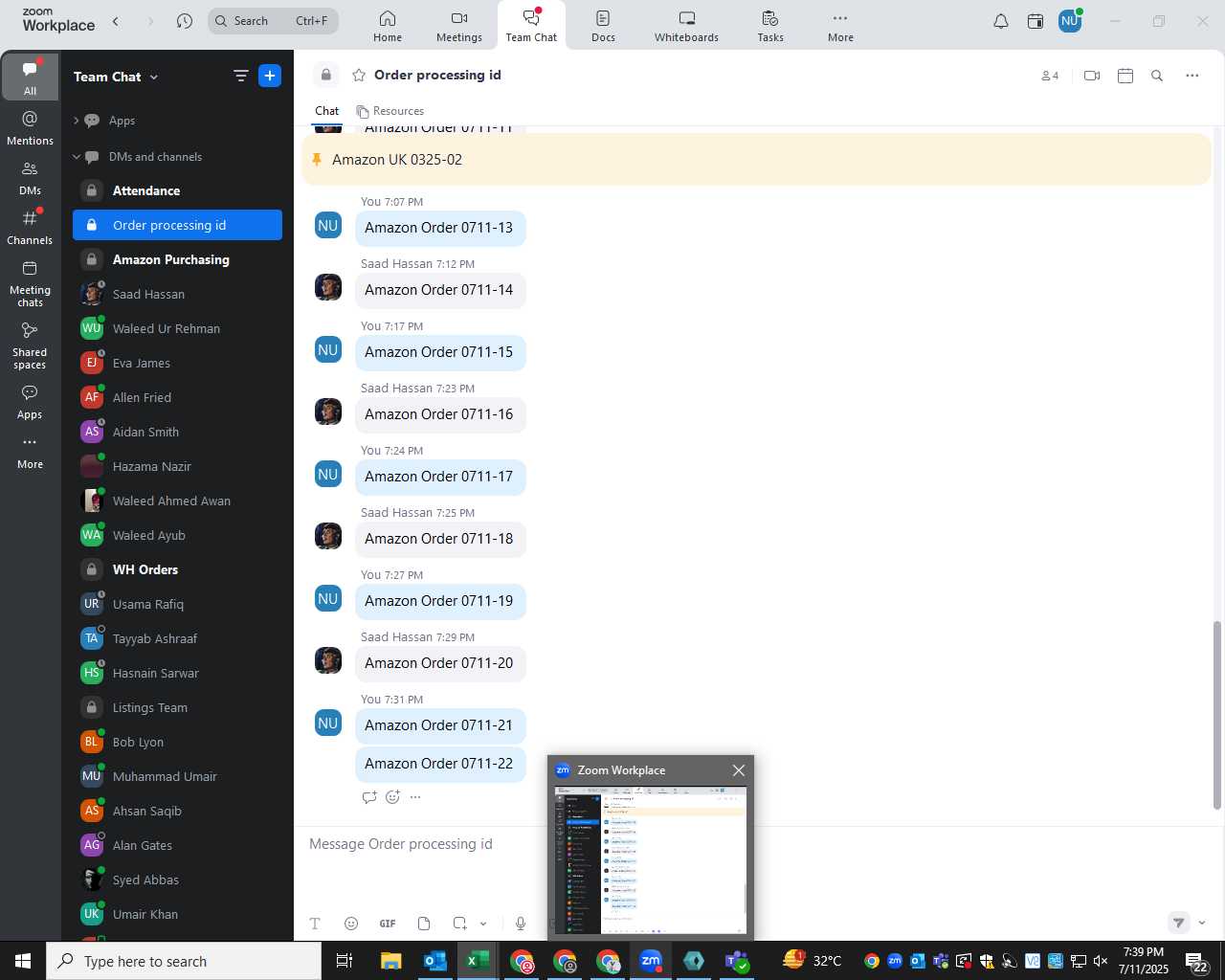Show Channels in the sidebar
Viewport: 1225px width, 980px height.
30,228
